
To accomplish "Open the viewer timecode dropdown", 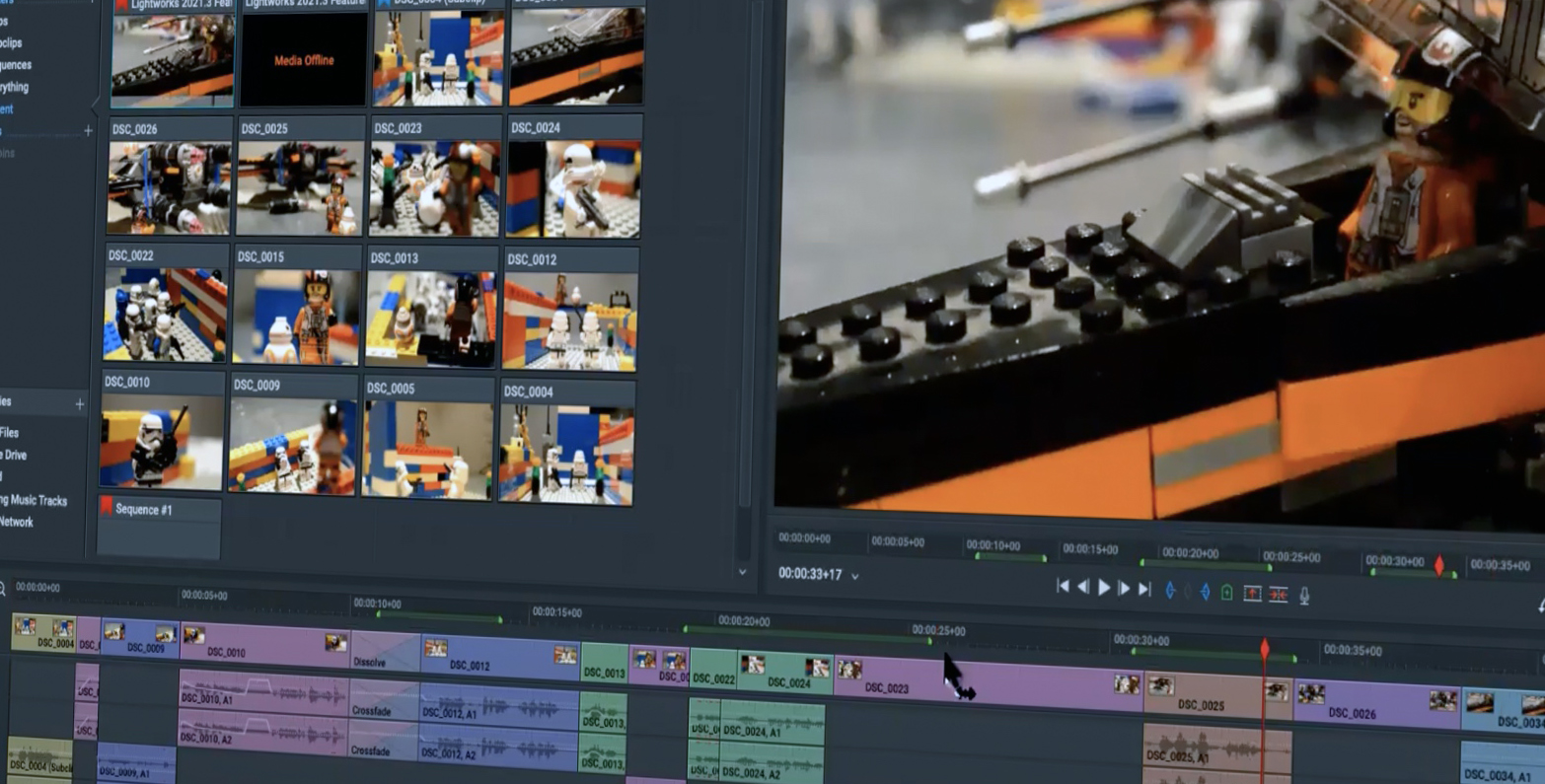I will (855, 576).
